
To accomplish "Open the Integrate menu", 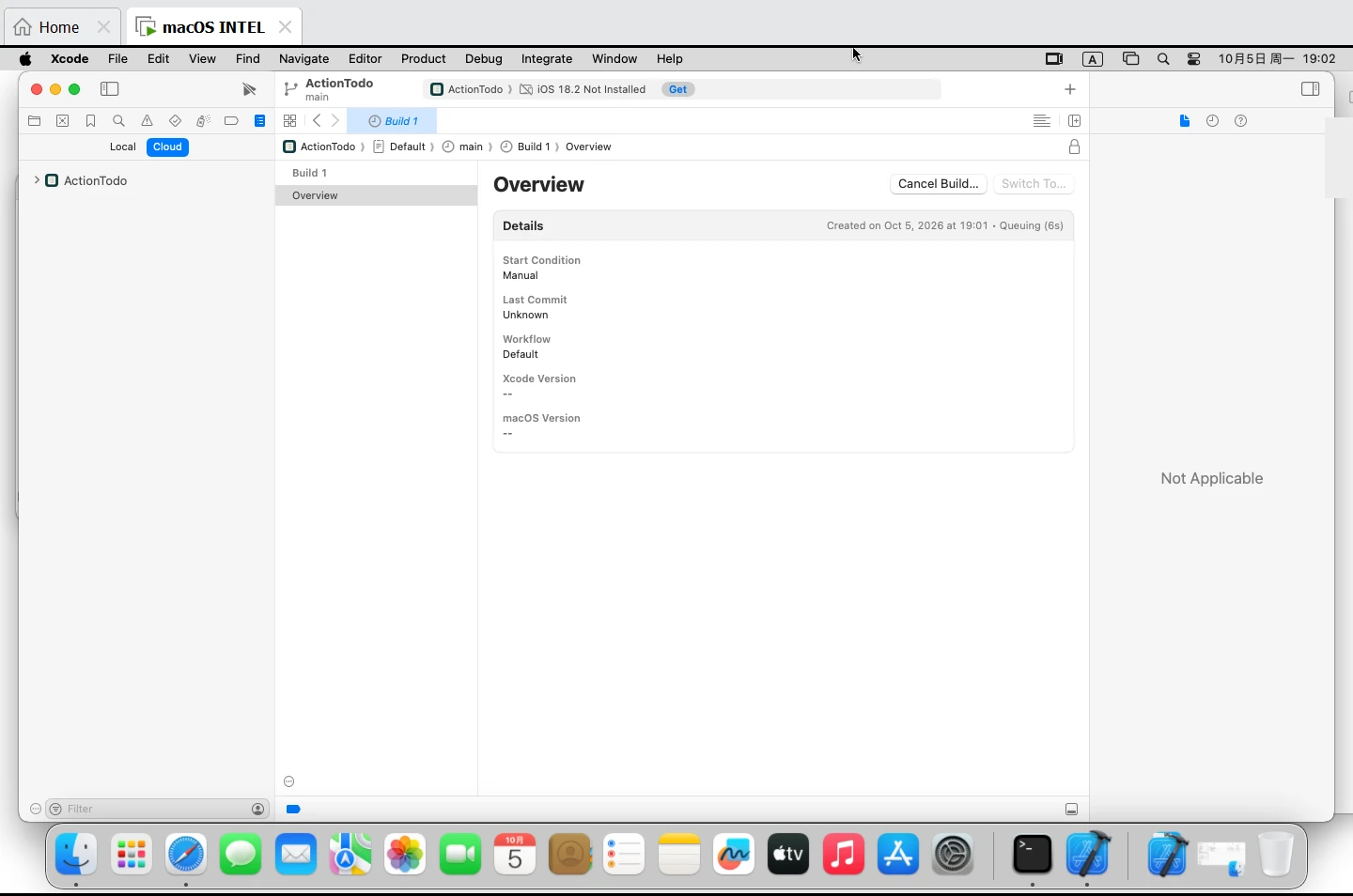I will pyautogui.click(x=547, y=59).
